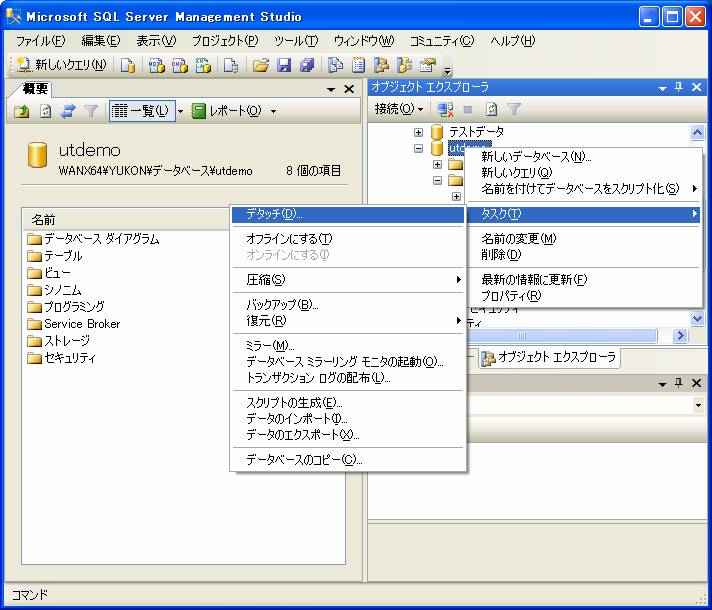Viewport: 712px width, 610px height.
Task: Open the 接続 (Connect) dropdown
Action: [399, 109]
